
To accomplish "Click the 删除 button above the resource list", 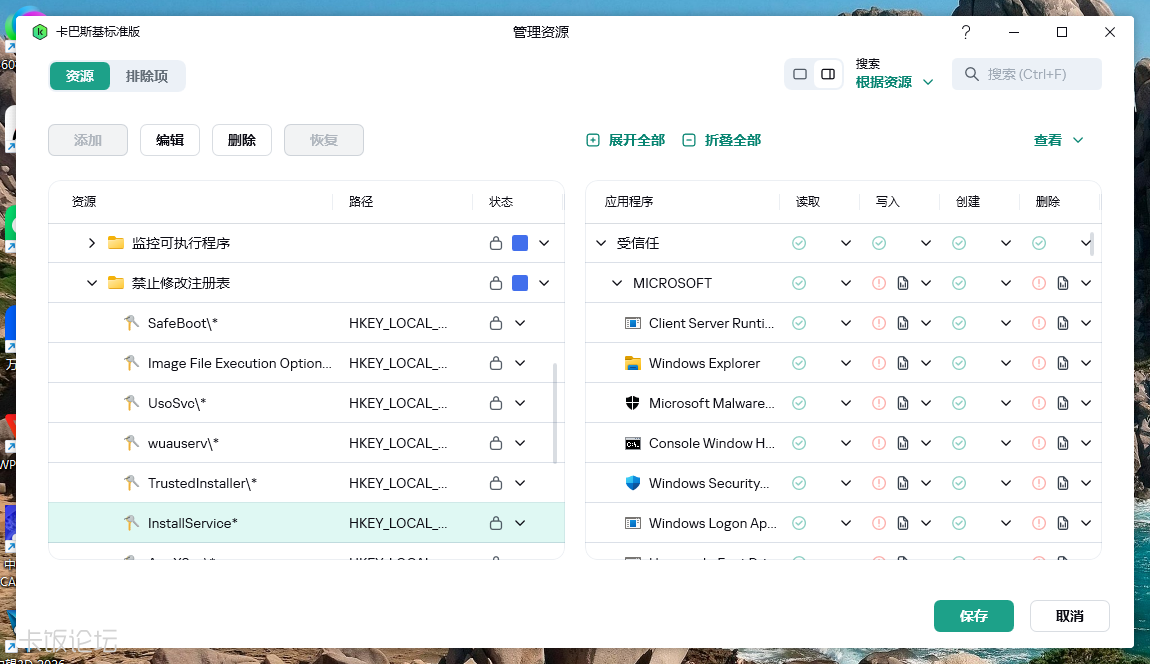I will tap(242, 140).
